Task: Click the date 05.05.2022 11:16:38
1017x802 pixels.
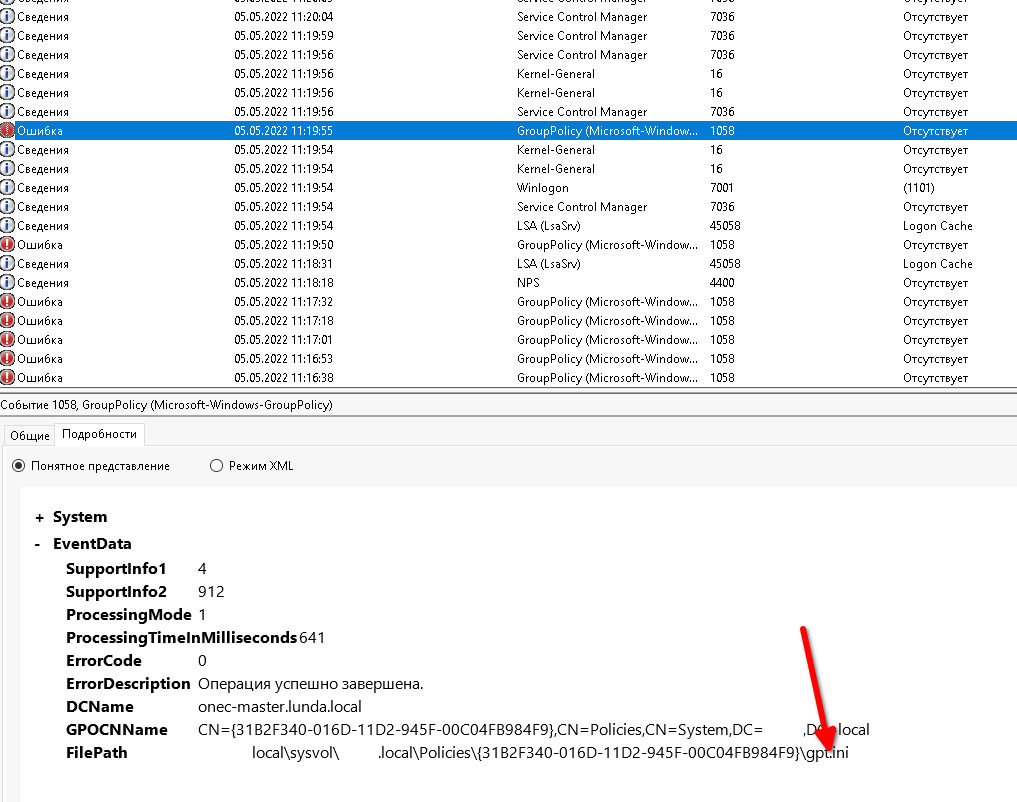Action: (284, 377)
